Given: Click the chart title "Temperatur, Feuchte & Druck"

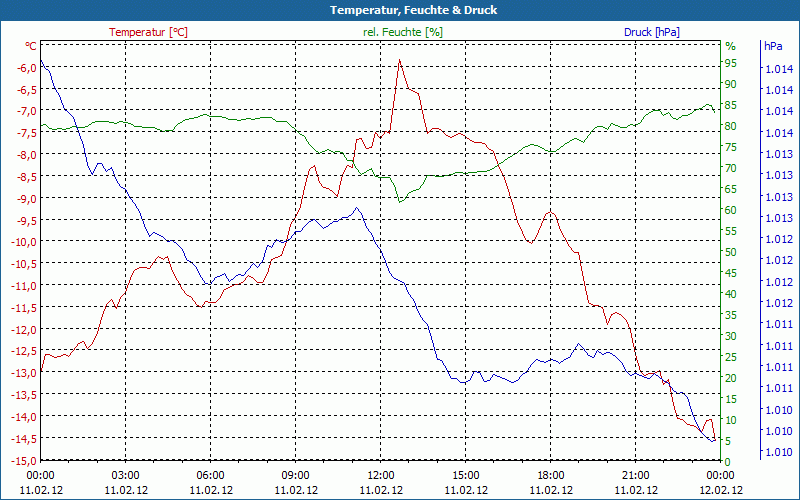Looking at the screenshot, I should [x=413, y=10].
